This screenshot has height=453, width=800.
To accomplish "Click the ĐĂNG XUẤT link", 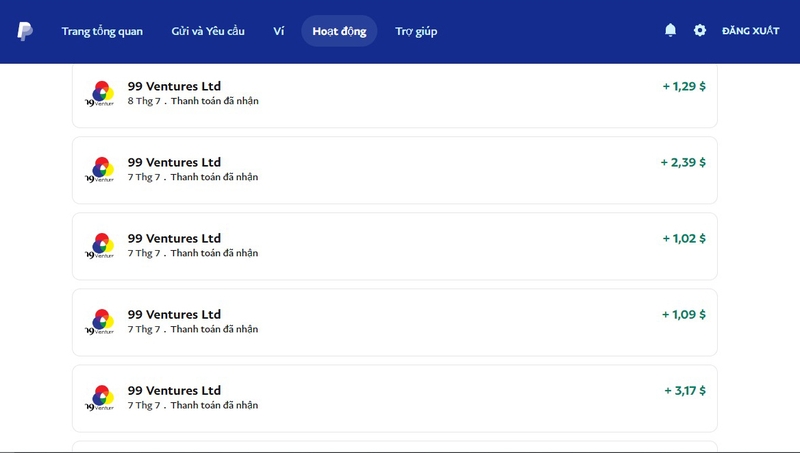I will (x=750, y=31).
